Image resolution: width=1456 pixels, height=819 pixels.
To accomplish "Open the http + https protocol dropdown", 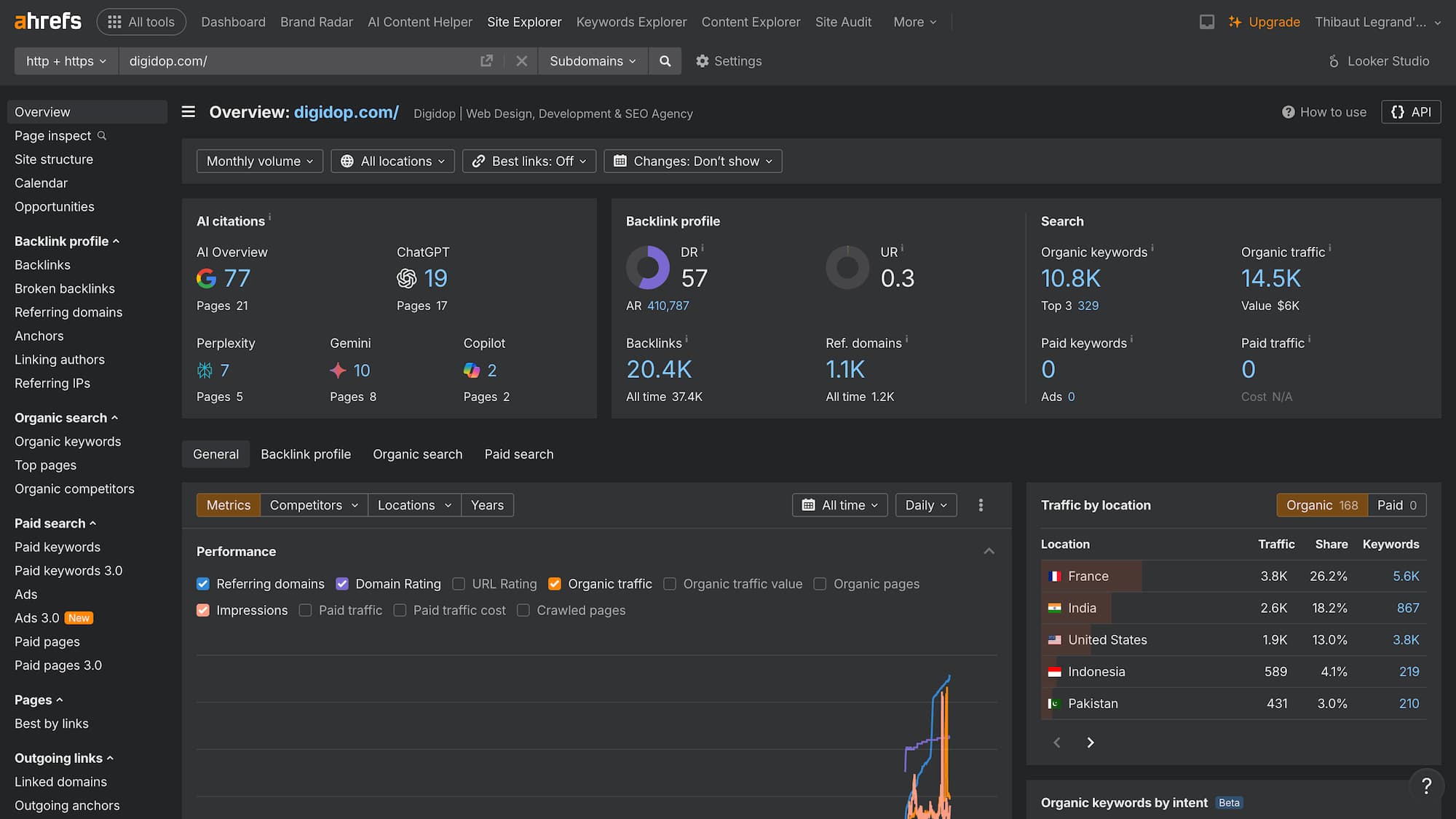I will pos(66,61).
